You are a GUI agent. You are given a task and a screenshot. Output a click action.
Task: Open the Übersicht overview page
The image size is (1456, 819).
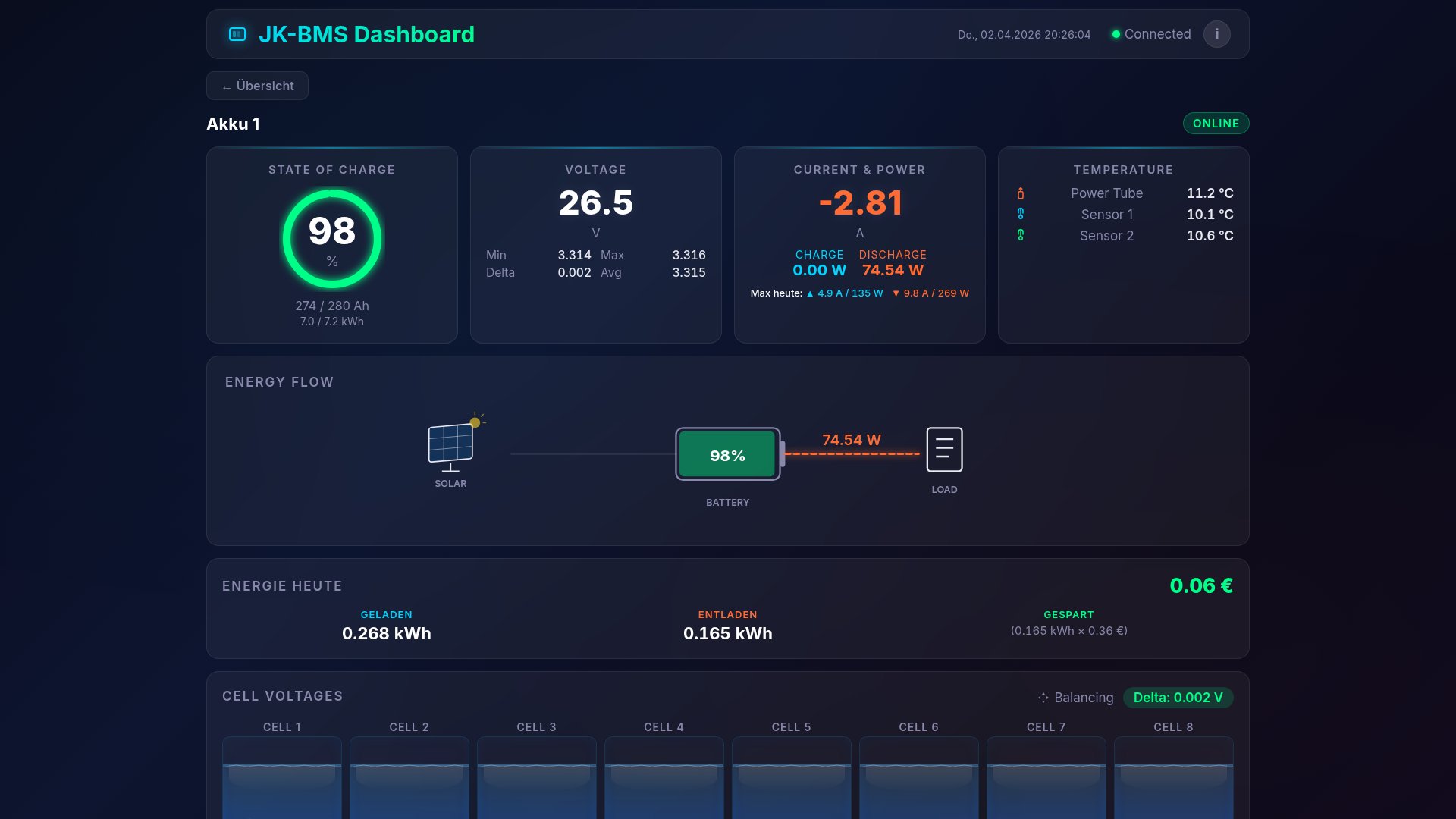coord(257,86)
